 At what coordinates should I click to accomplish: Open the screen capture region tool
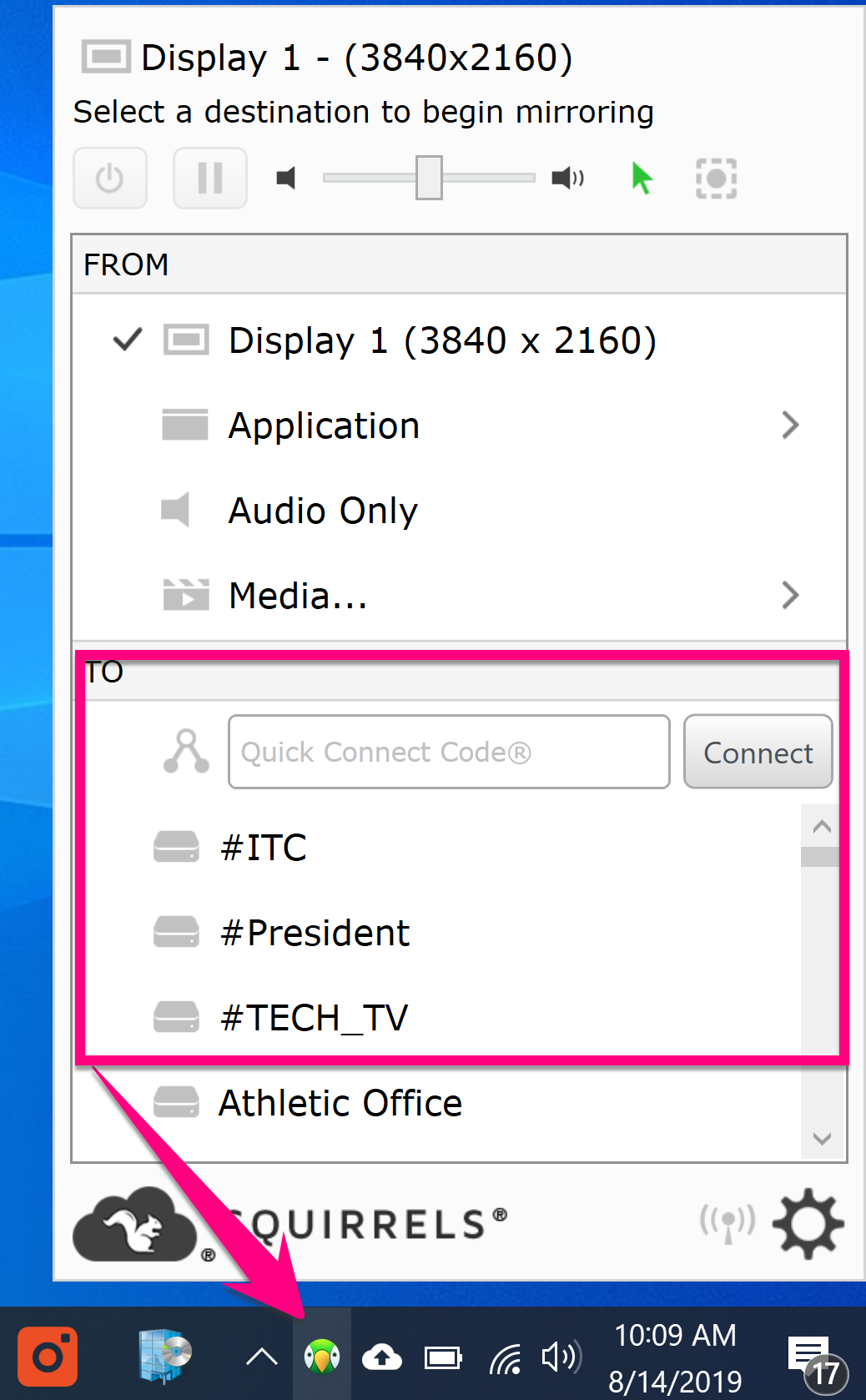pos(715,178)
